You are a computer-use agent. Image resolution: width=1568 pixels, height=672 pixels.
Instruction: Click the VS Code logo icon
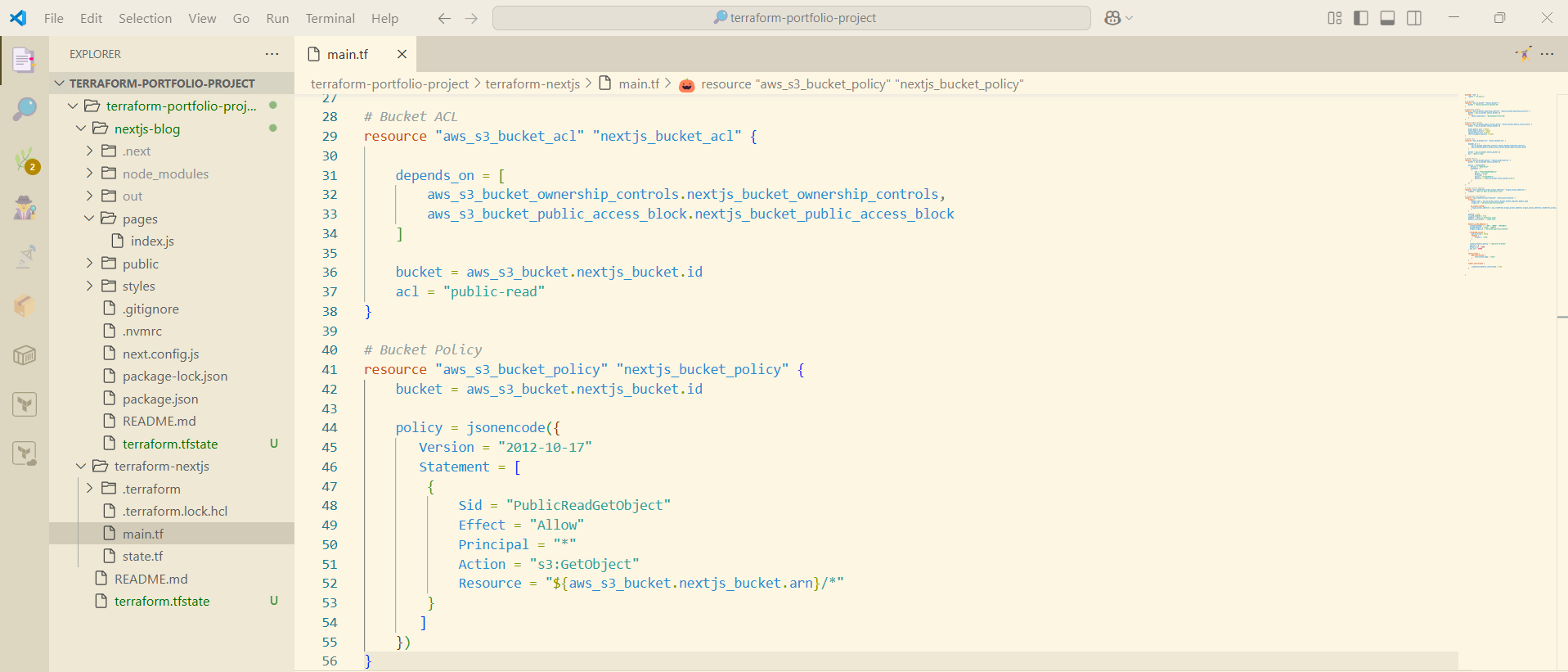18,18
